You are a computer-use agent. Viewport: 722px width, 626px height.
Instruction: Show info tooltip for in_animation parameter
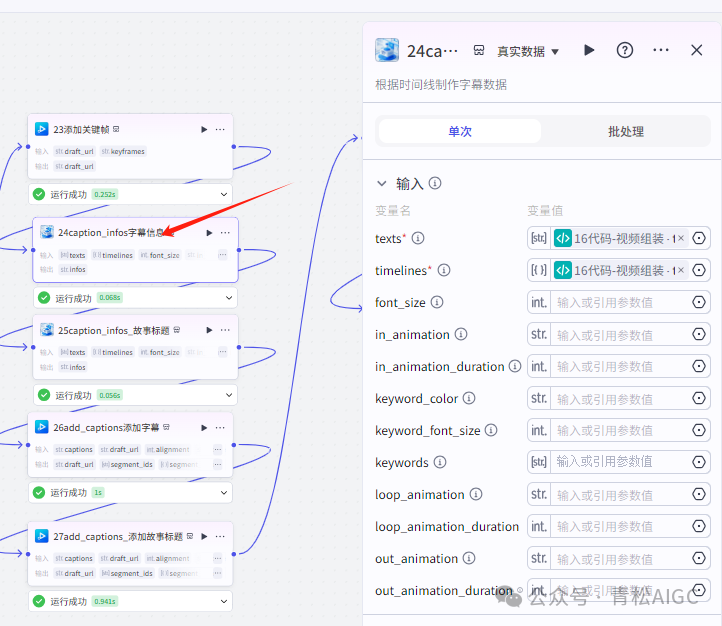pyautogui.click(x=461, y=334)
